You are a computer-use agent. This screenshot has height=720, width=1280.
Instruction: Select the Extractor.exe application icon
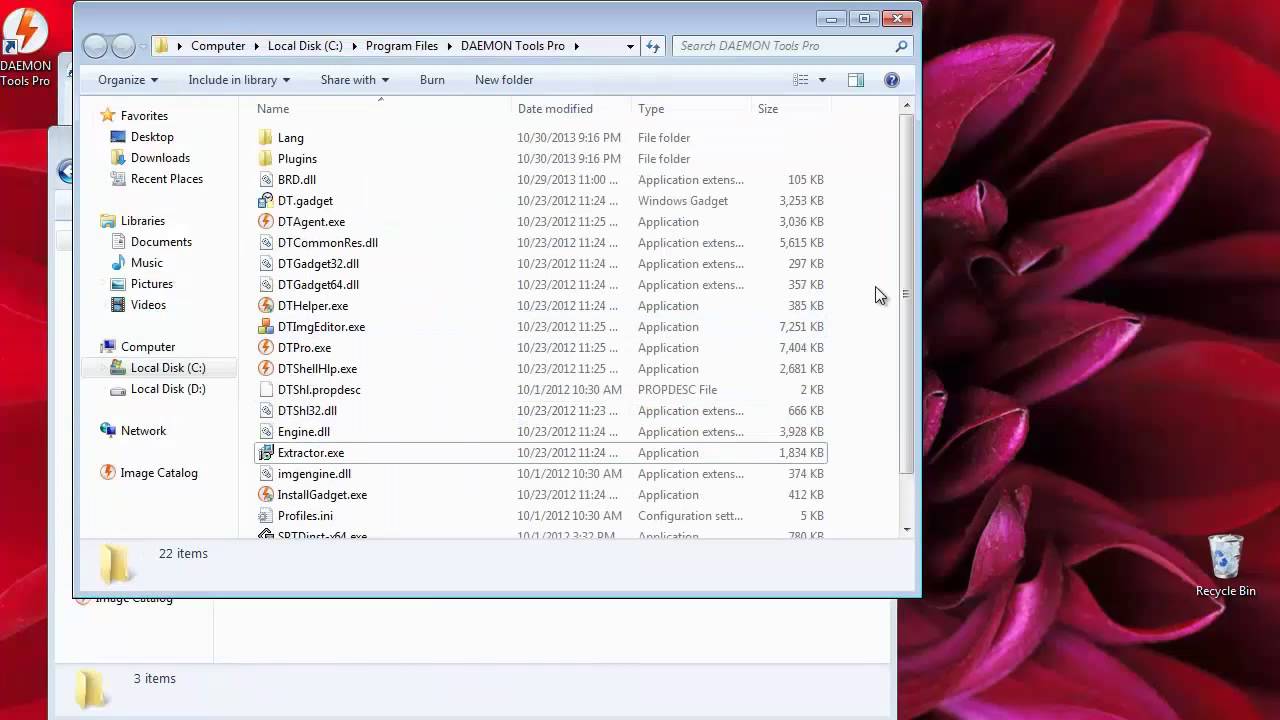[265, 453]
